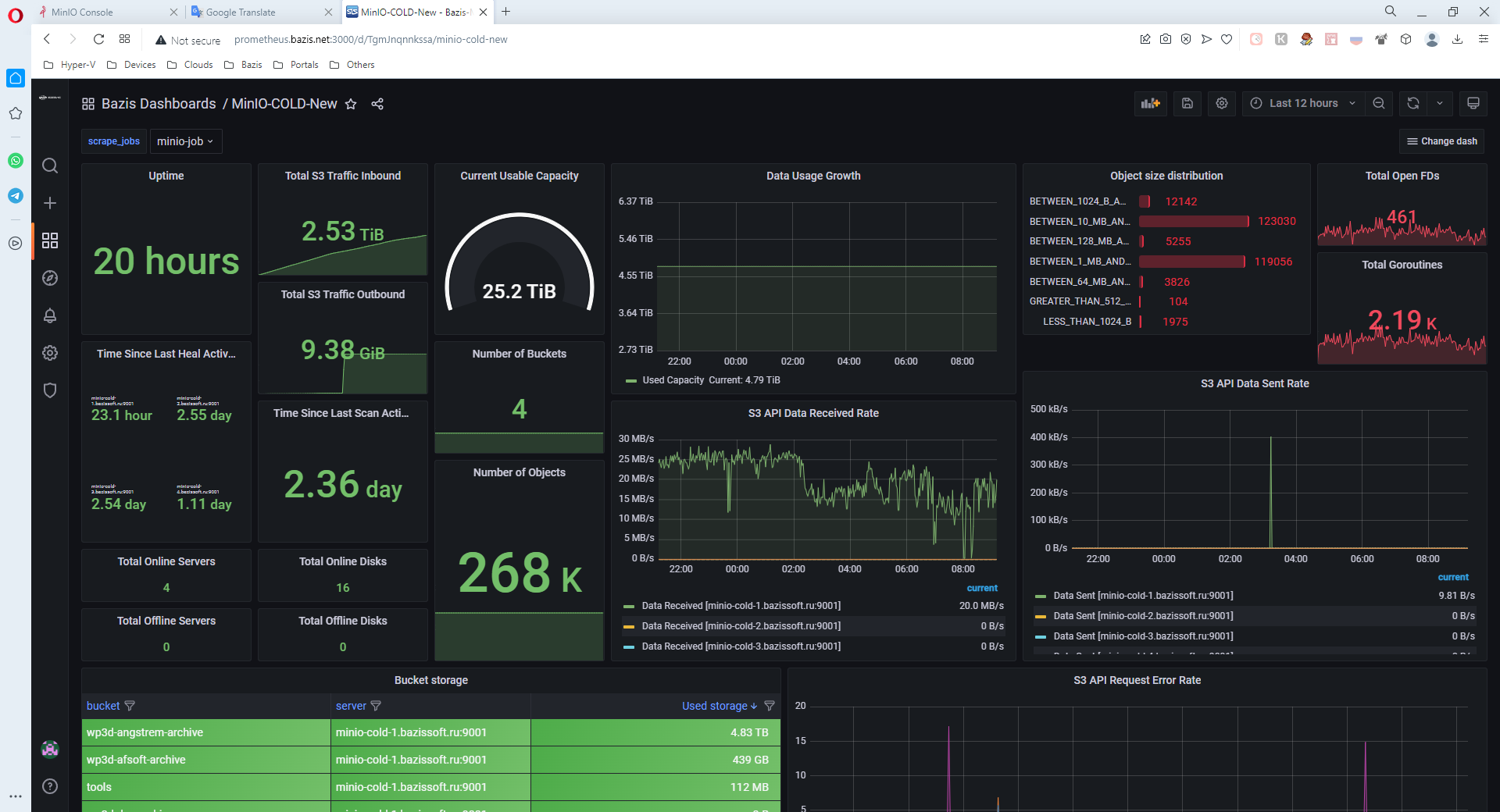Open dashboard search with the magnifier icon
Viewport: 1500px width, 812px height.
click(x=49, y=166)
